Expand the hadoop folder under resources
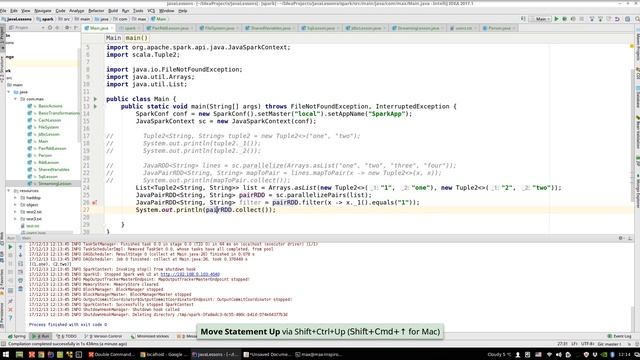640x360 pixels. click(16, 198)
